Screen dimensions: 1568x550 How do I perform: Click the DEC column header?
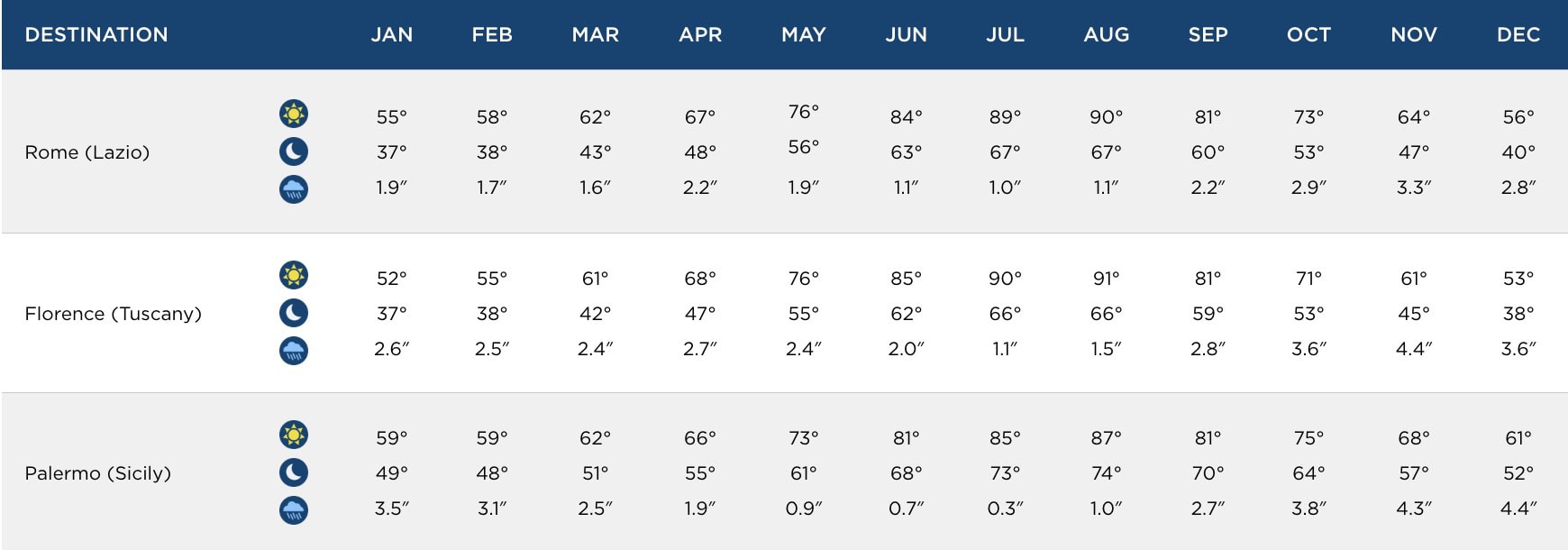coord(1518,35)
